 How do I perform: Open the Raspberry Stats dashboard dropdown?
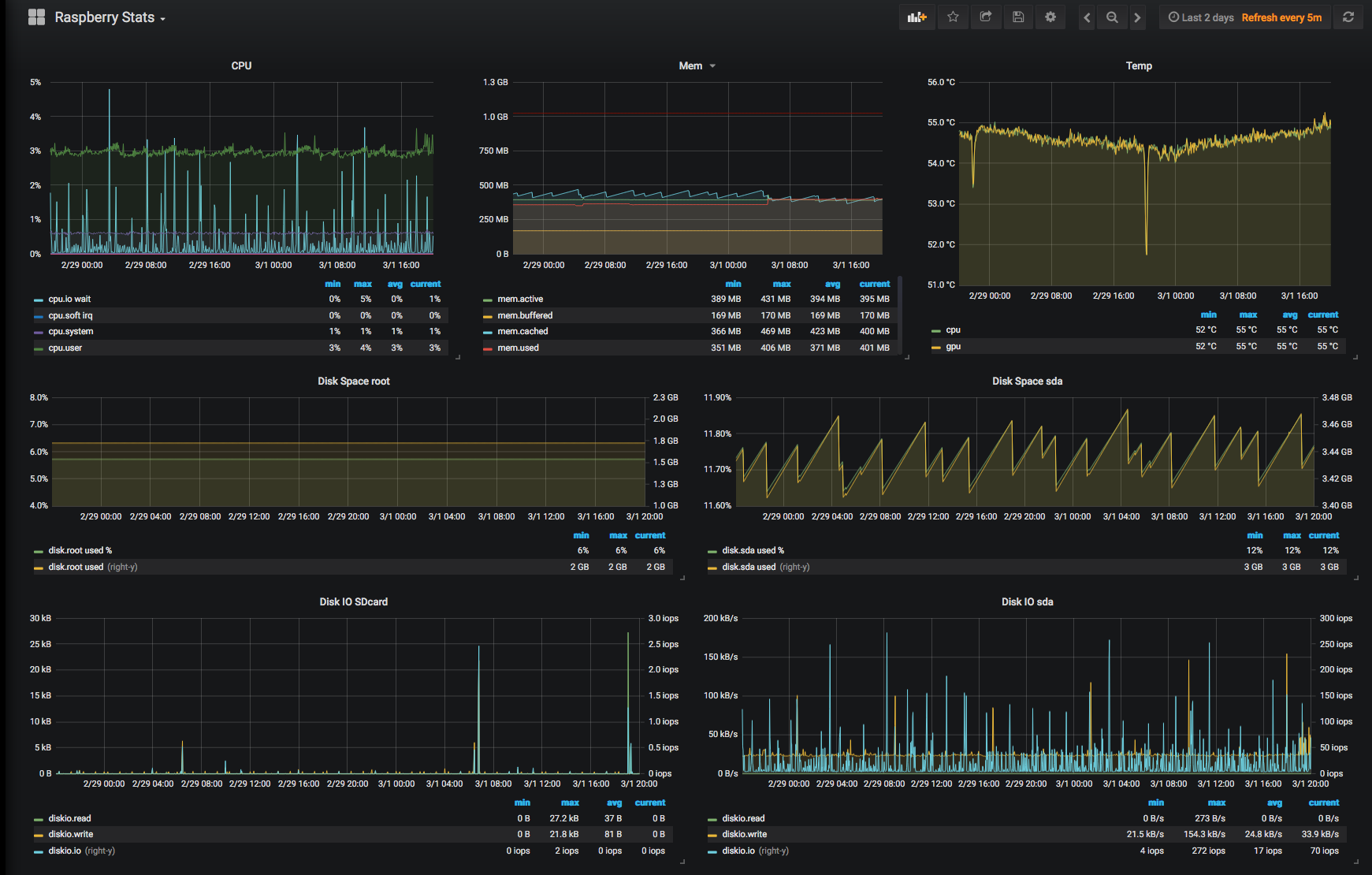(109, 17)
